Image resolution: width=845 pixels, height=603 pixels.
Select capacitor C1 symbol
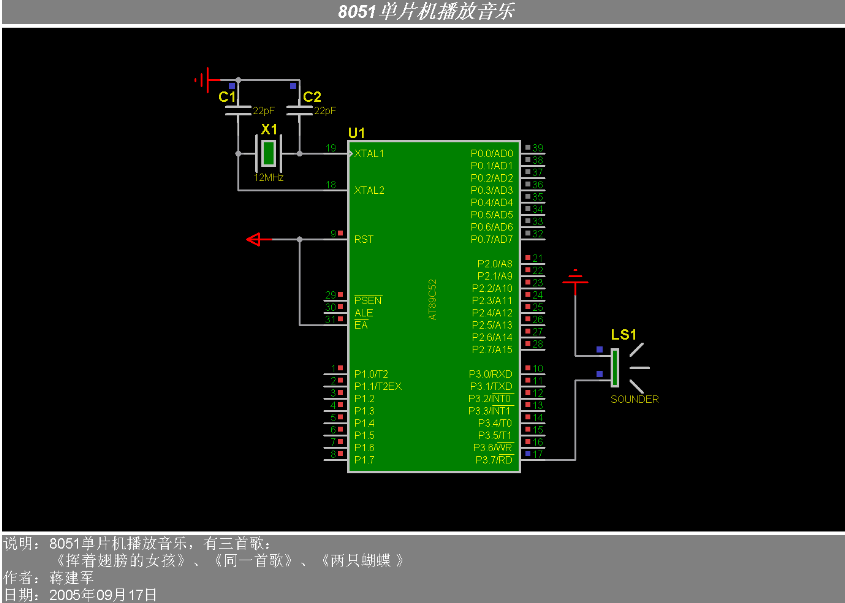pos(238,111)
